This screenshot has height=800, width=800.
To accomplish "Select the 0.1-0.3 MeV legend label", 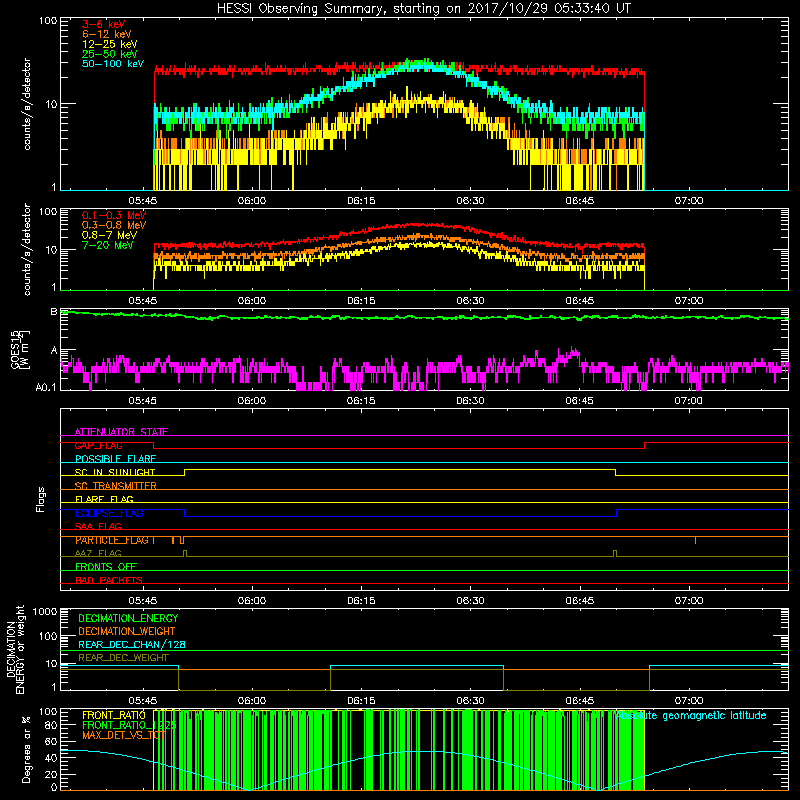I will click(114, 215).
